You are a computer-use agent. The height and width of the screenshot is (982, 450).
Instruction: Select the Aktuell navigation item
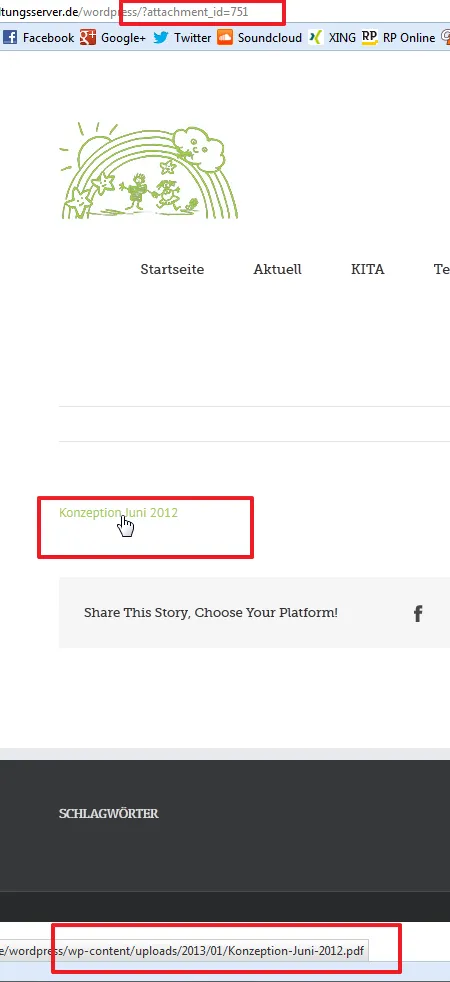(277, 269)
